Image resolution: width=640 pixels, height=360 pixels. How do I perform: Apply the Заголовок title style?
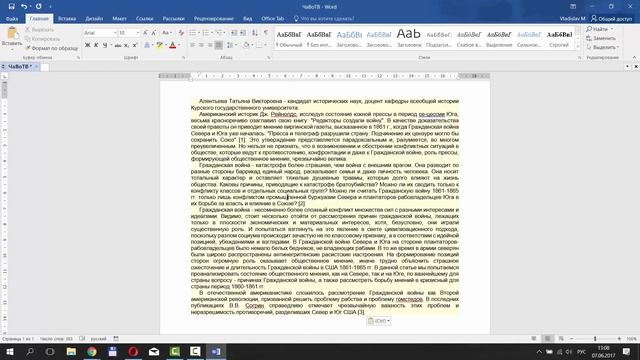(409, 39)
